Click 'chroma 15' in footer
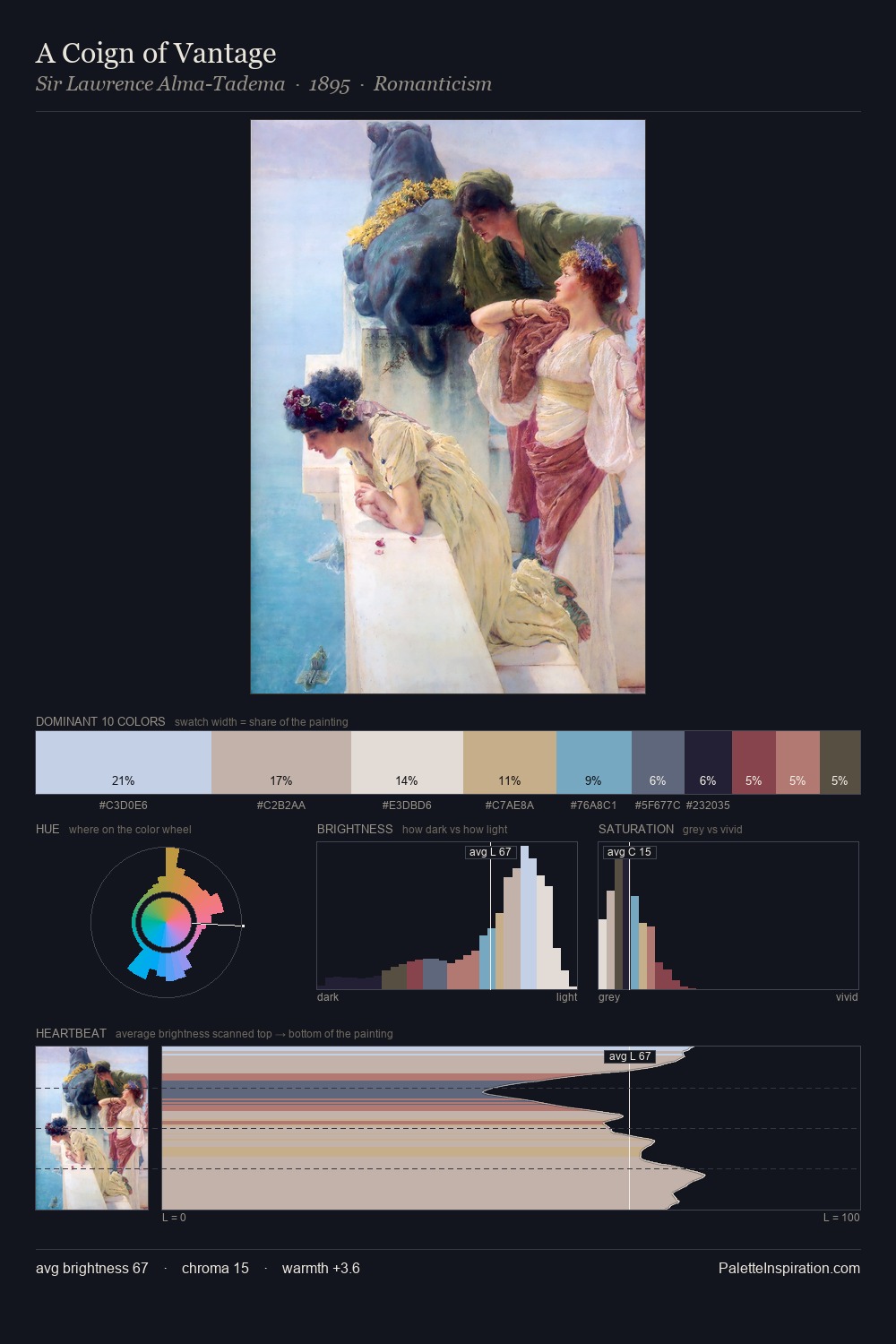The height and width of the screenshot is (1344, 896). pos(215,1268)
